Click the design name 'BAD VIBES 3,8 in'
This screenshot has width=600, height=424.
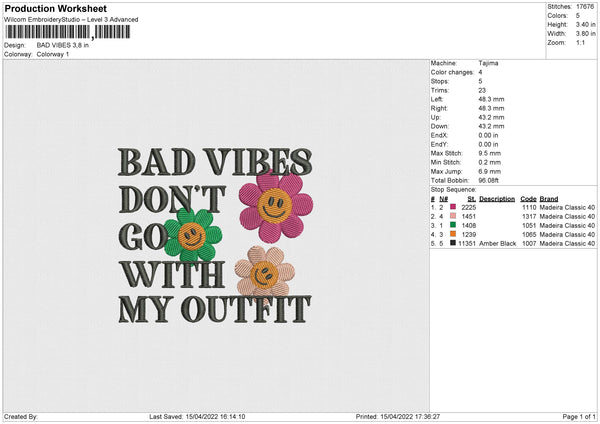pyautogui.click(x=63, y=45)
